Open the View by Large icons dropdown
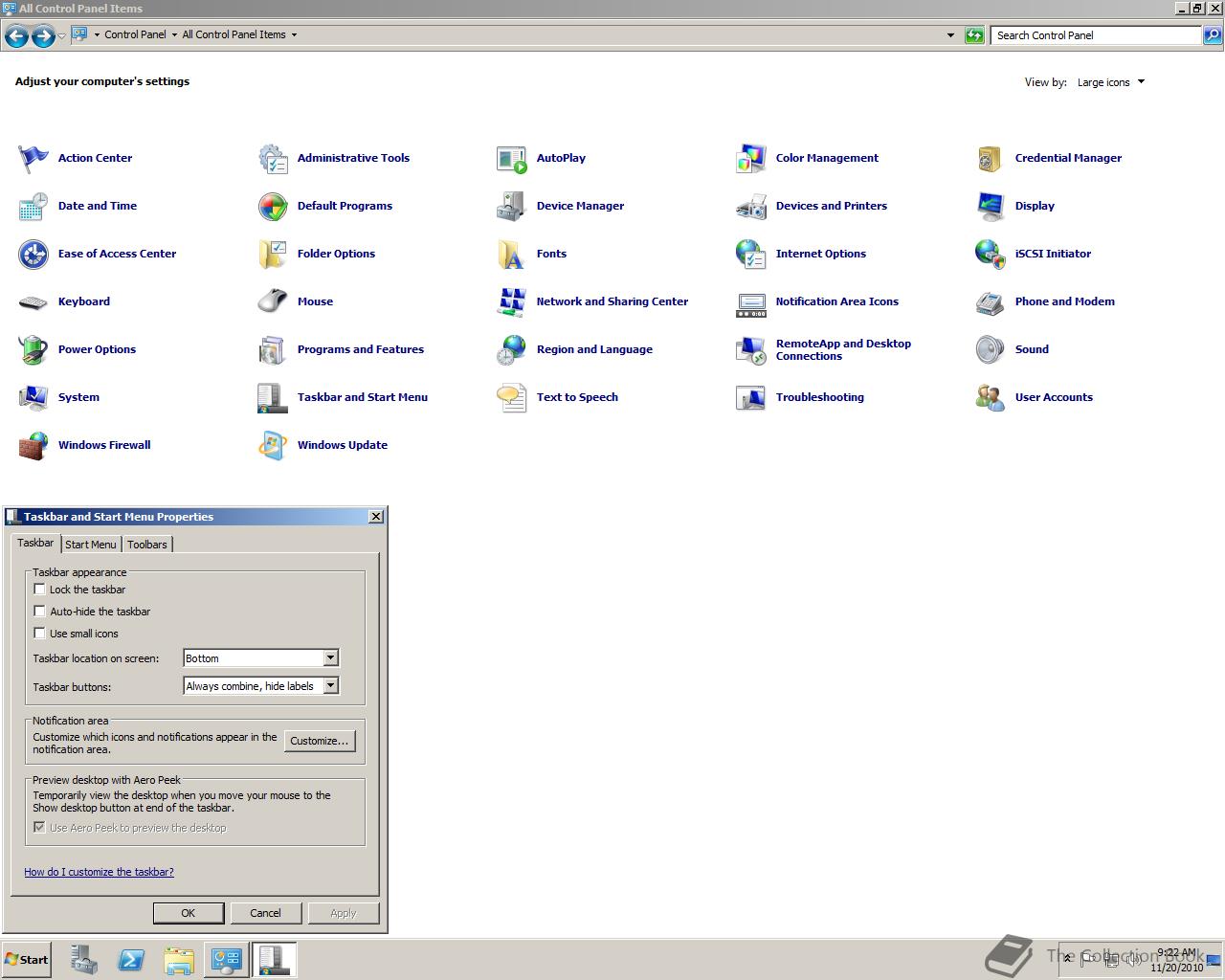Screen dimensions: 1225x980 point(1110,82)
